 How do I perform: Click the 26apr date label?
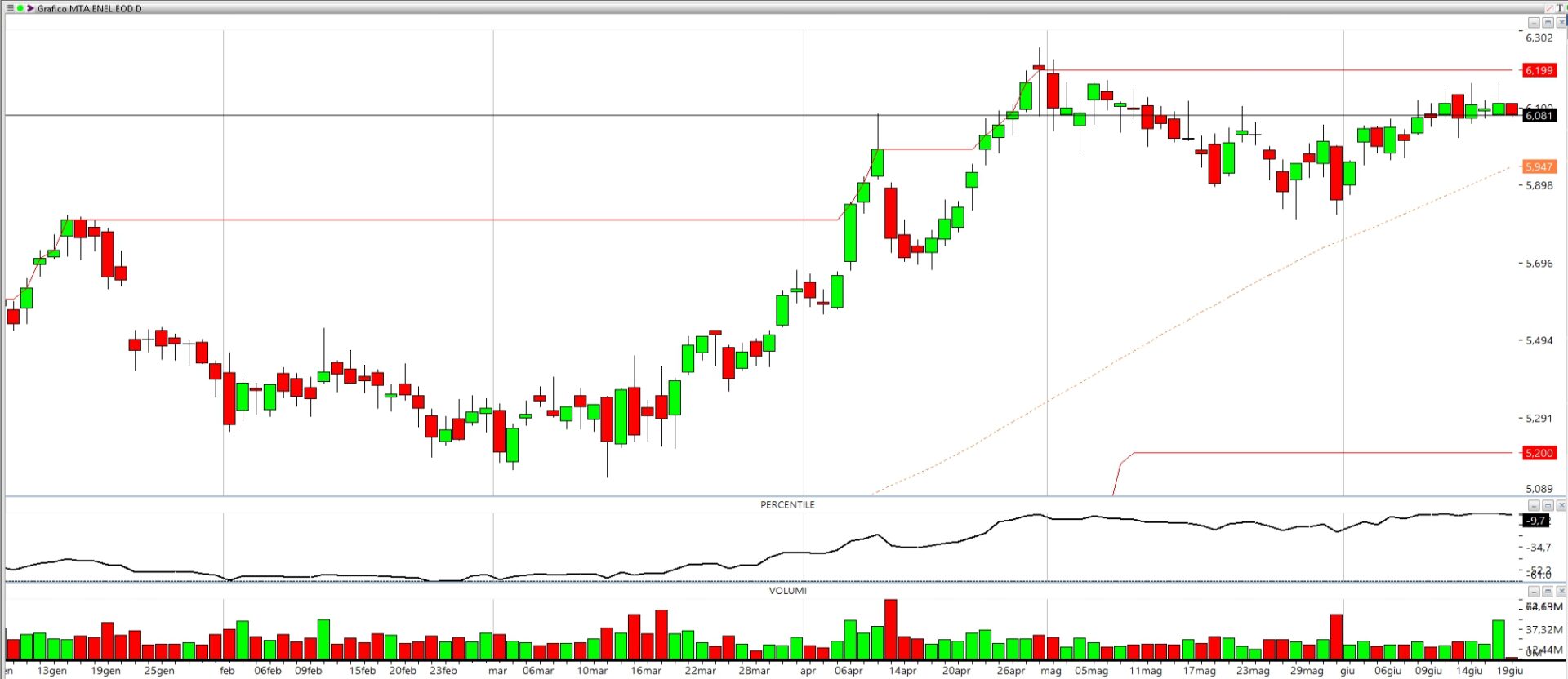point(1010,671)
